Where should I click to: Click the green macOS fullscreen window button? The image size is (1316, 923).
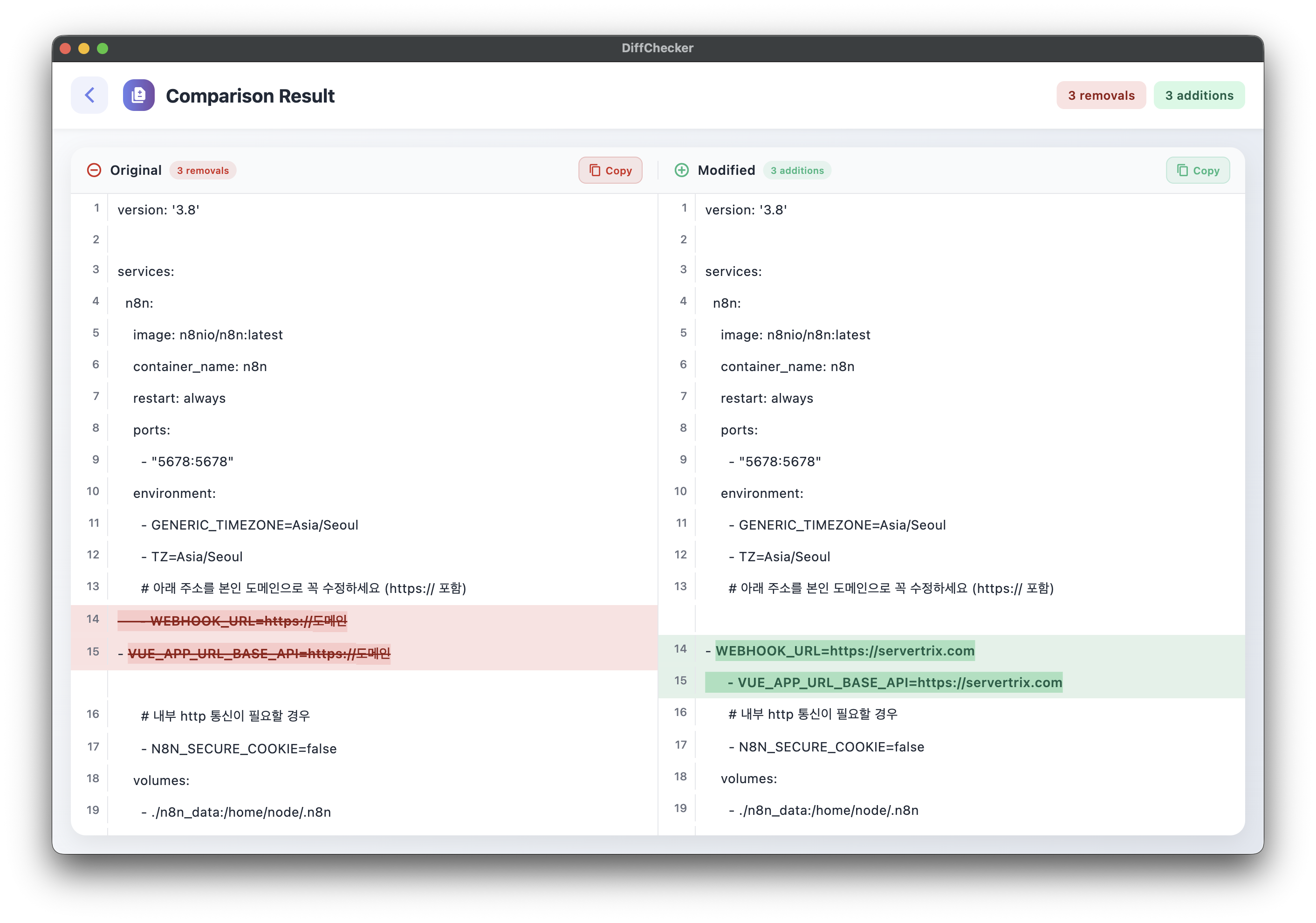103,49
